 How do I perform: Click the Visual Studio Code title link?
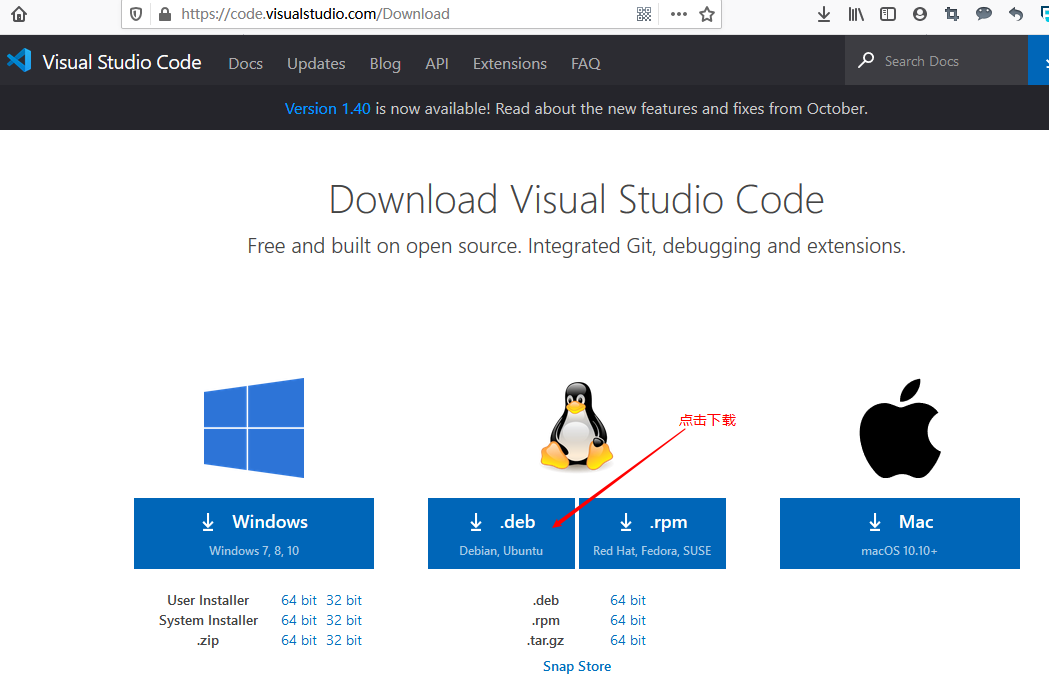122,62
